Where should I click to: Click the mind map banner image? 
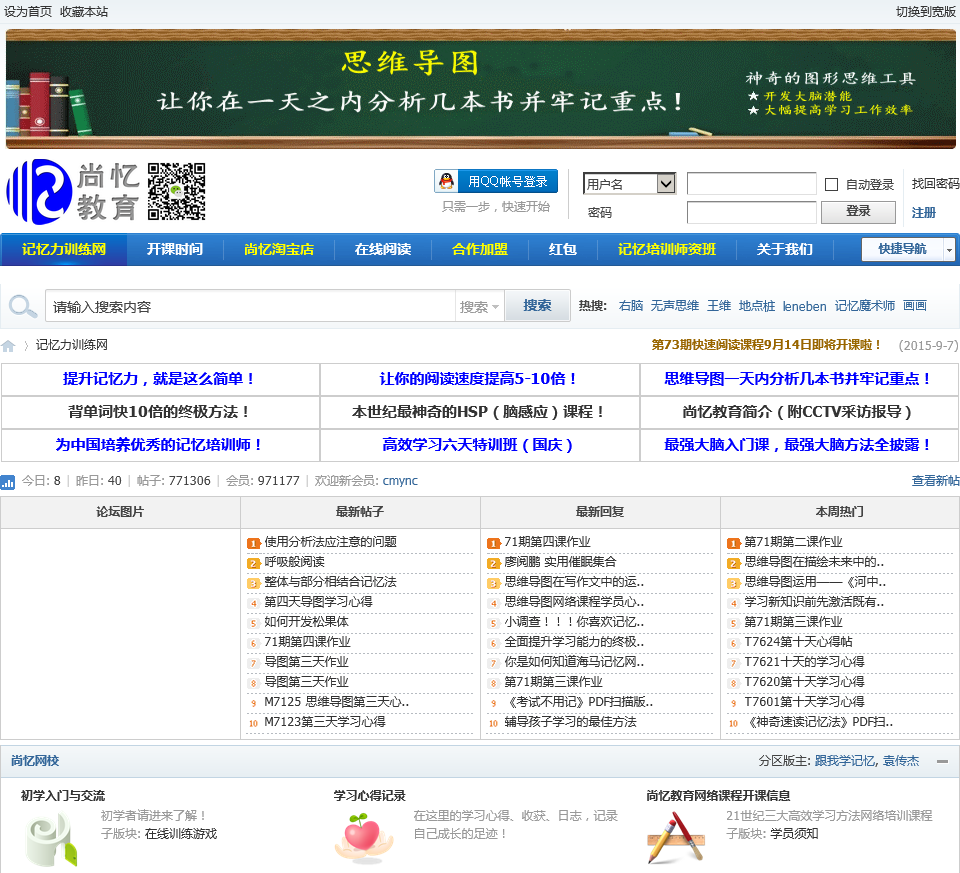click(480, 88)
